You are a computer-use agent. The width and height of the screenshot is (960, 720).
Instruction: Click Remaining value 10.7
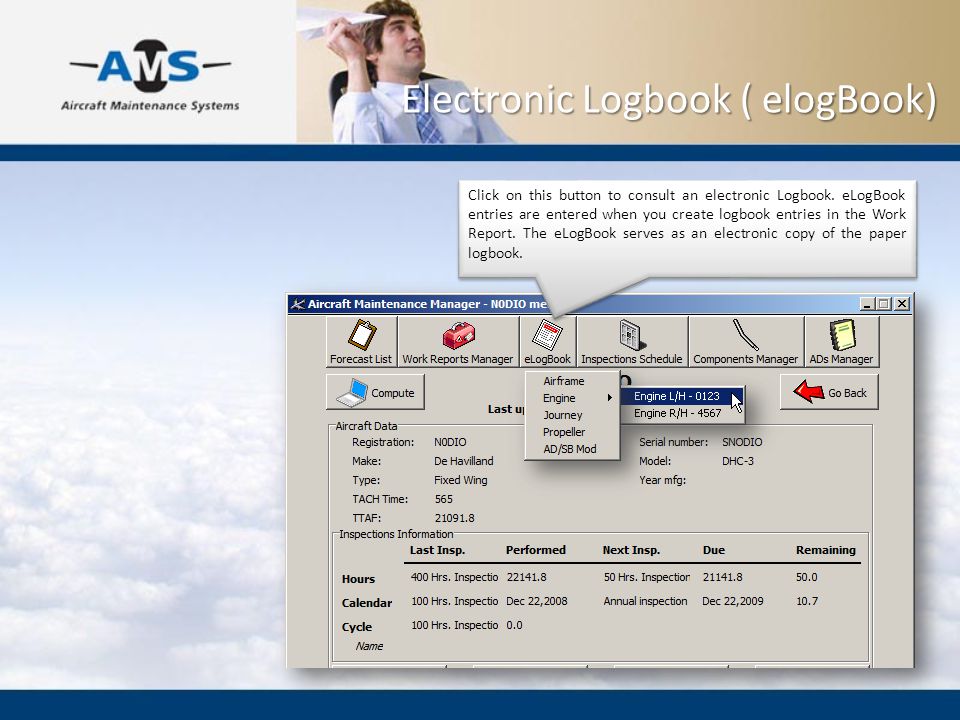click(807, 601)
